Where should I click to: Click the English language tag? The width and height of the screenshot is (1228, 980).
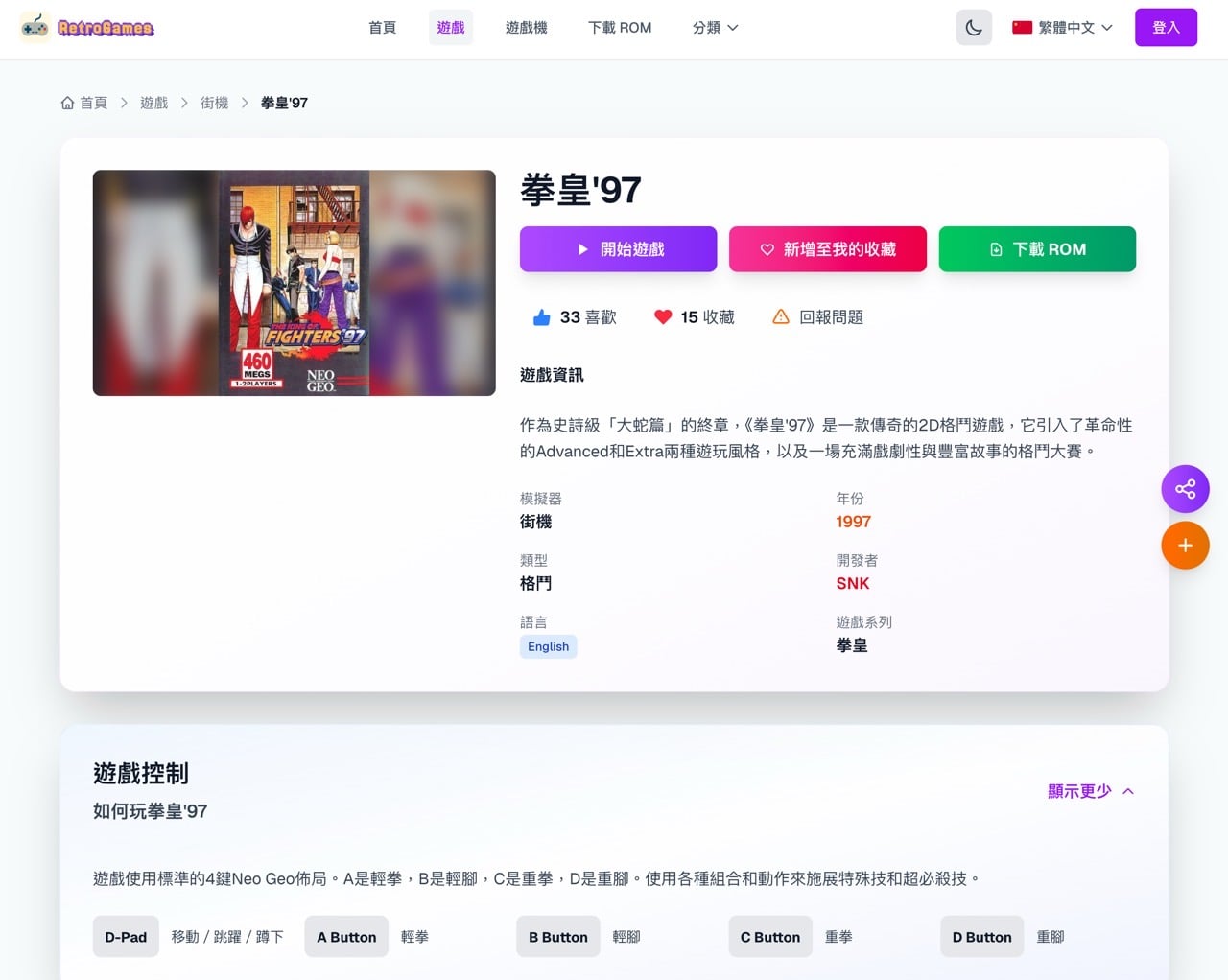click(x=548, y=646)
